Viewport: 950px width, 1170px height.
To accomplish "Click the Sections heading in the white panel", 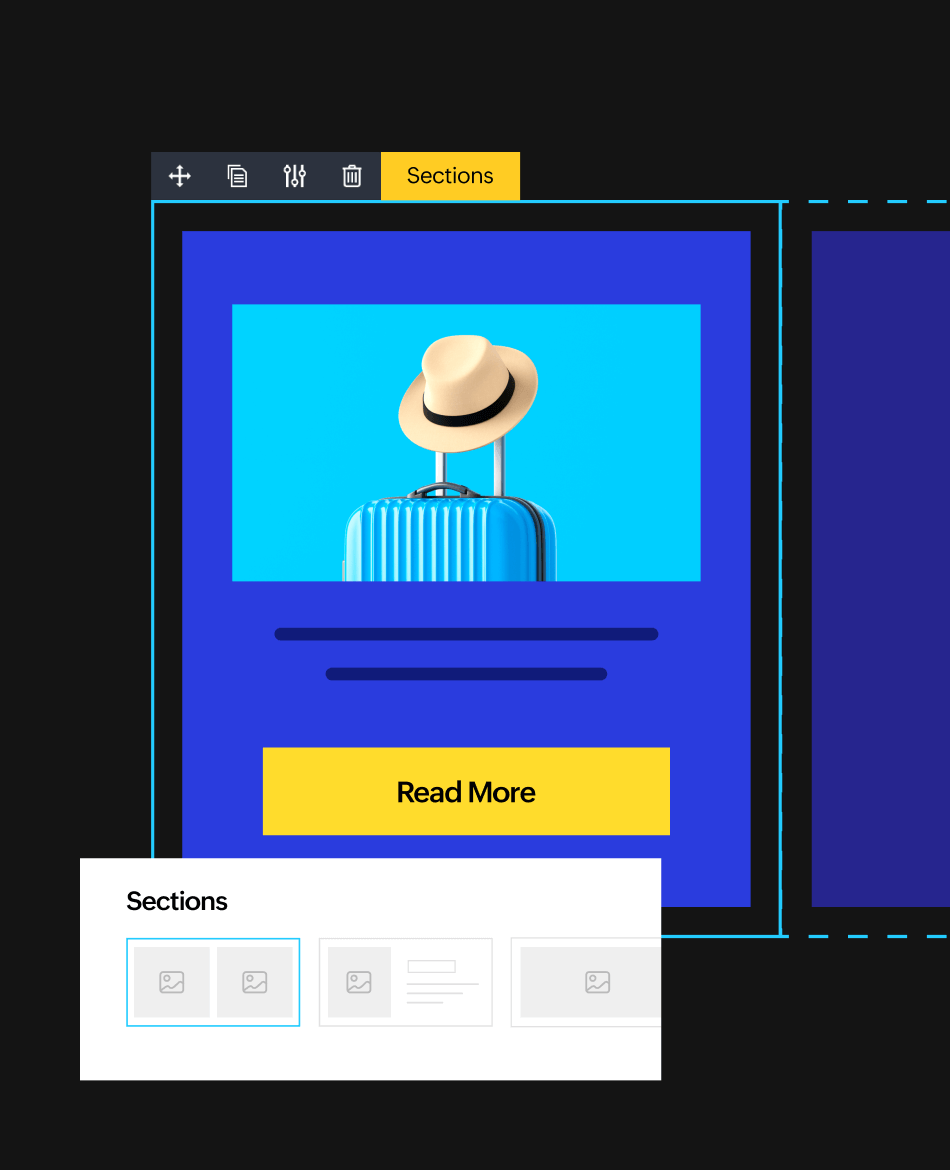I will (x=177, y=901).
